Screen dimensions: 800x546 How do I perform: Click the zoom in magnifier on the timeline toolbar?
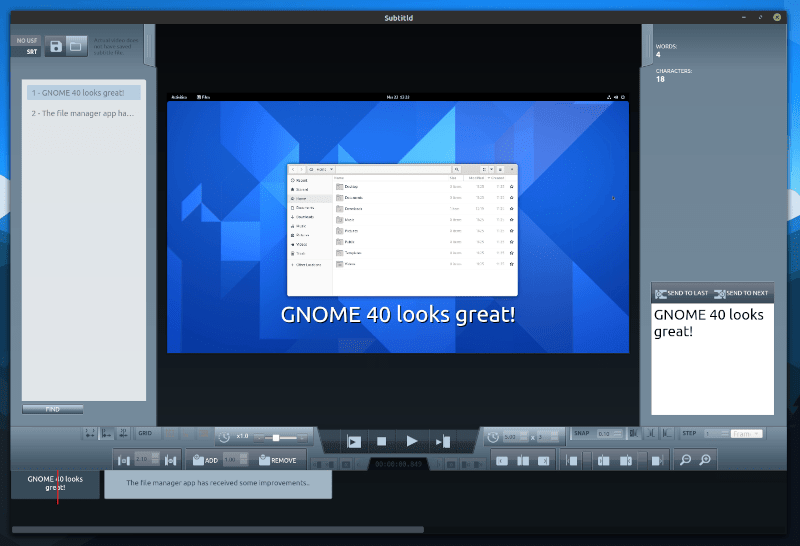[x=706, y=460]
